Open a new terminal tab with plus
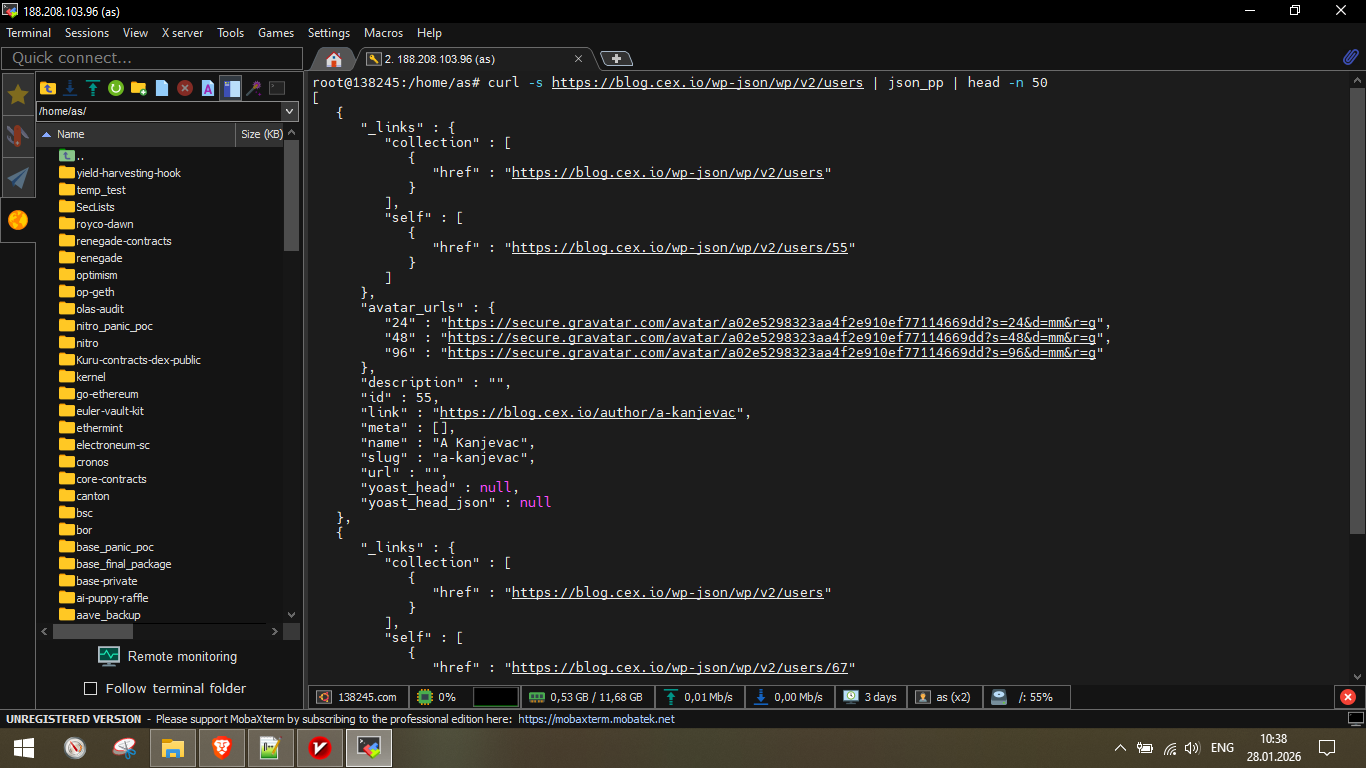The width and height of the screenshot is (1366, 768). coord(616,59)
